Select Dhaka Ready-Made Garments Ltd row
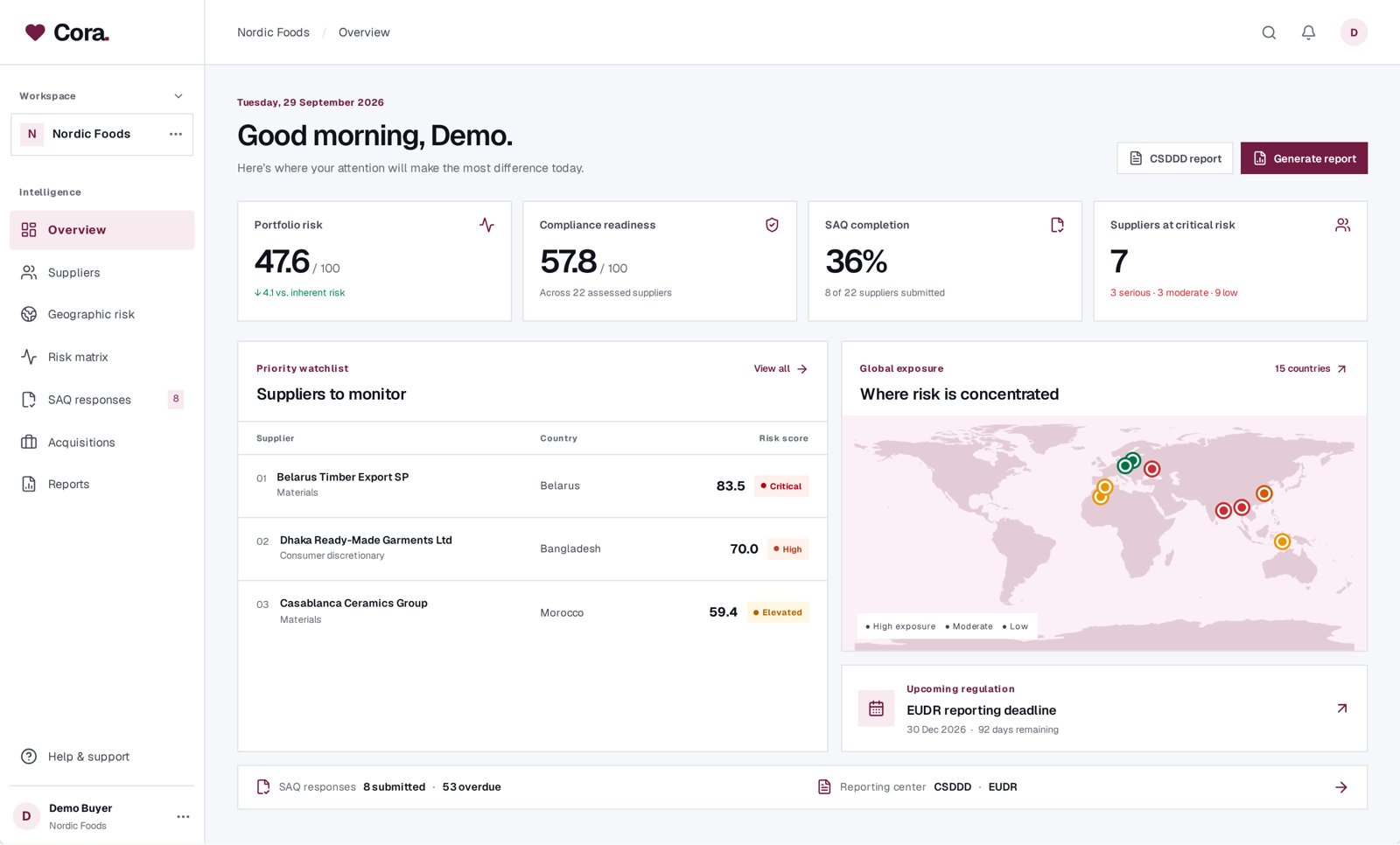The image size is (1400, 845). 532,549
